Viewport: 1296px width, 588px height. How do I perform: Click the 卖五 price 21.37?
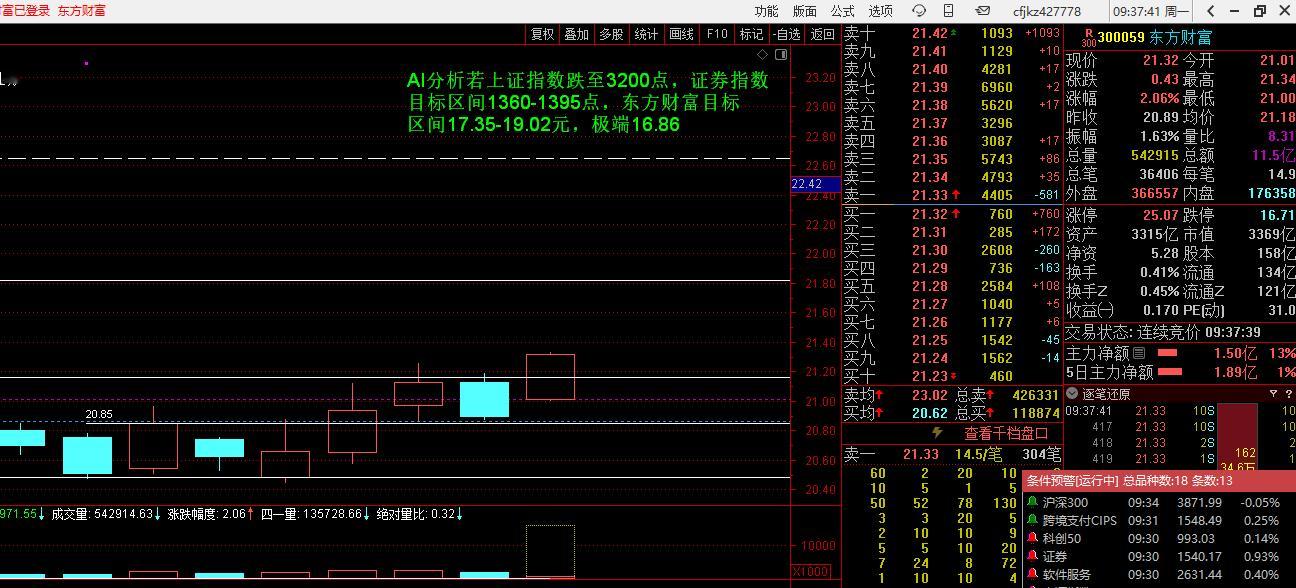point(930,123)
